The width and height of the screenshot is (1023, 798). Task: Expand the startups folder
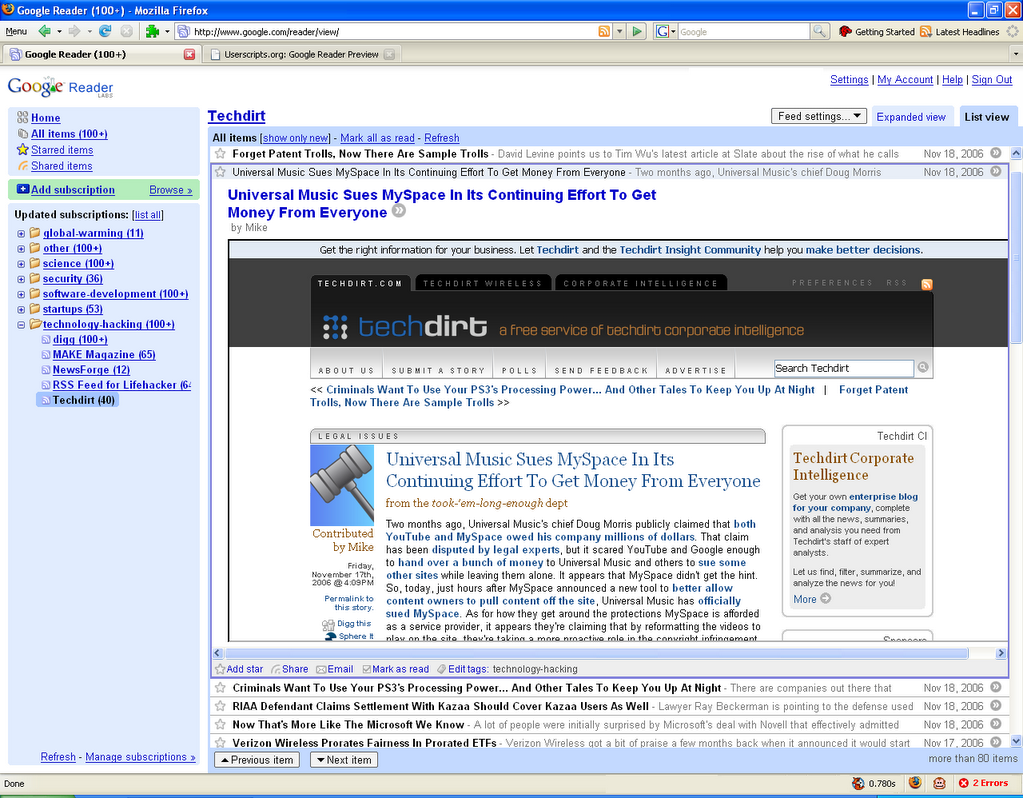point(21,310)
